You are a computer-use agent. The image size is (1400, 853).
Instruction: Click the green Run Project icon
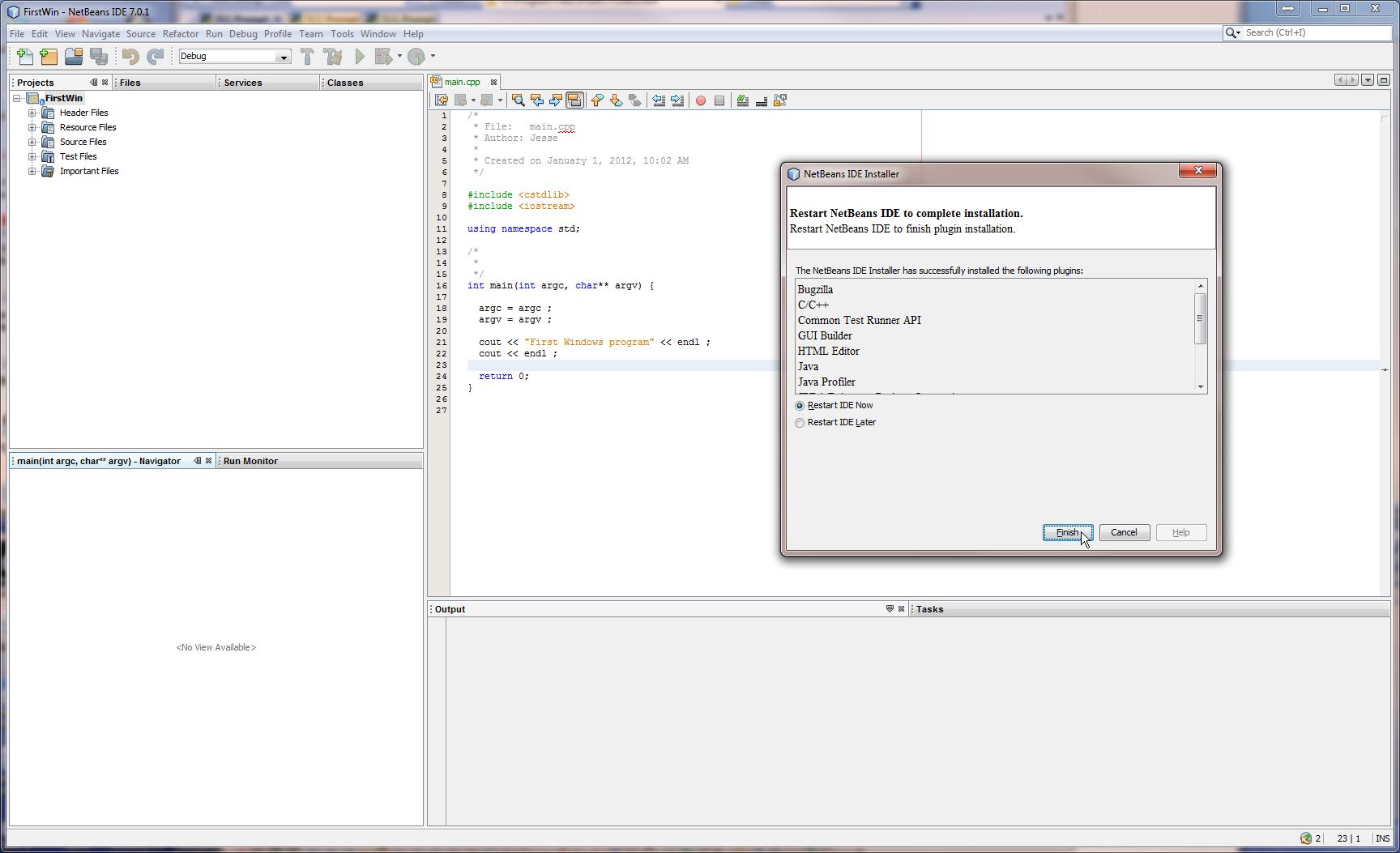click(x=360, y=56)
